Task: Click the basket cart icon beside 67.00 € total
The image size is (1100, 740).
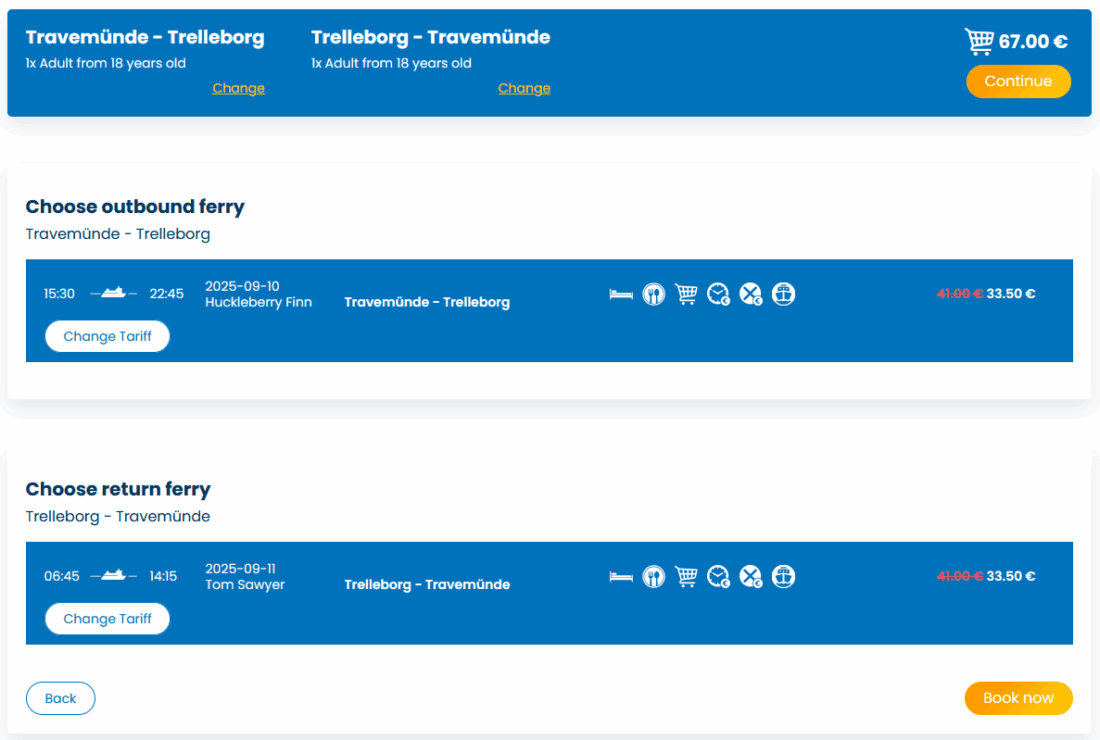Action: coord(978,41)
